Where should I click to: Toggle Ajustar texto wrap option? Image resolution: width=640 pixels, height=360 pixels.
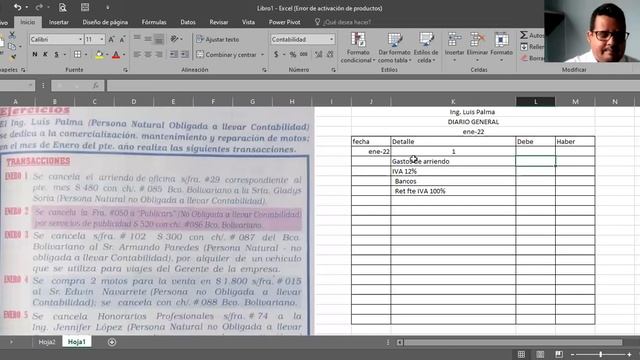click(218, 39)
